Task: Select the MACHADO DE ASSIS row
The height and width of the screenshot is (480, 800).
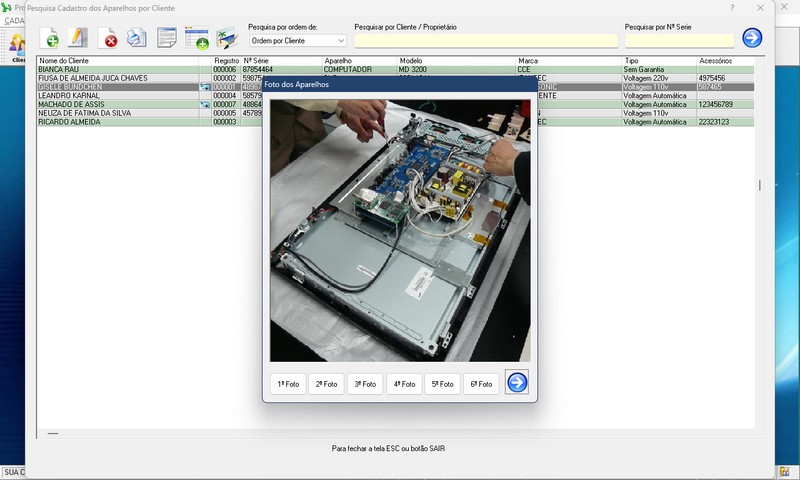Action: 395,105
